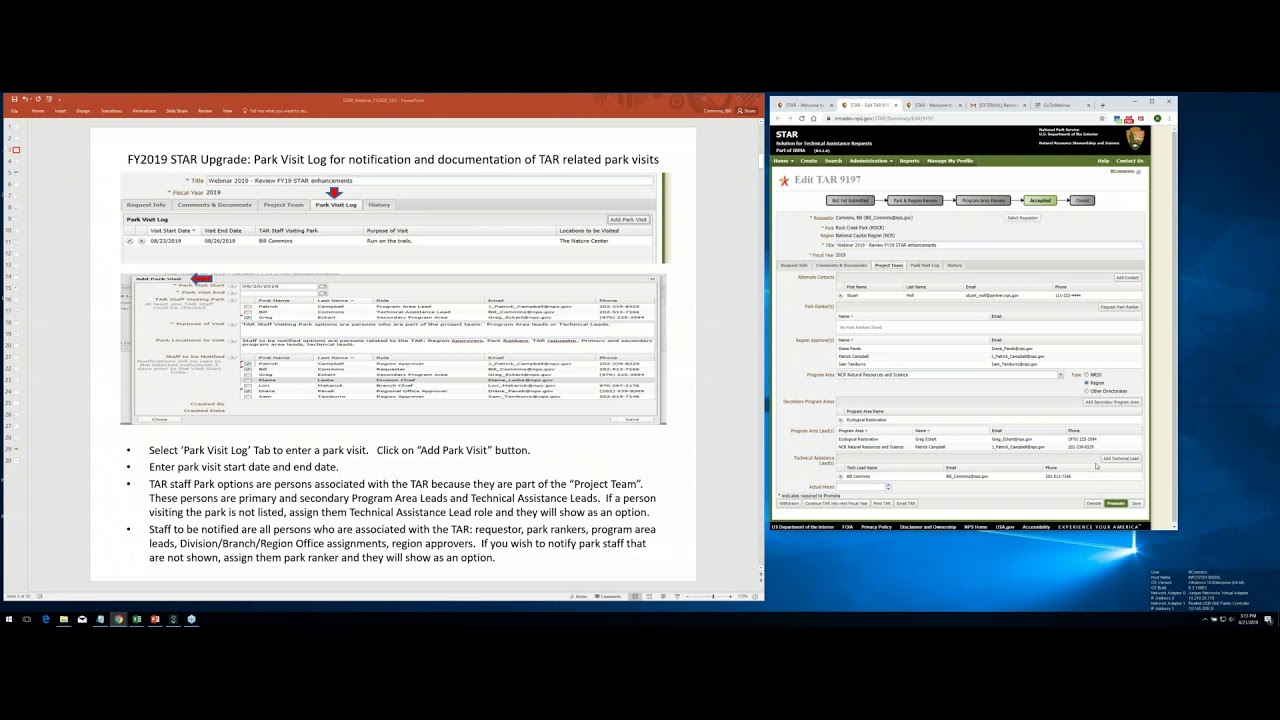The width and height of the screenshot is (1280, 720).
Task: Open the Reports menu item
Action: pyautogui.click(x=909, y=161)
